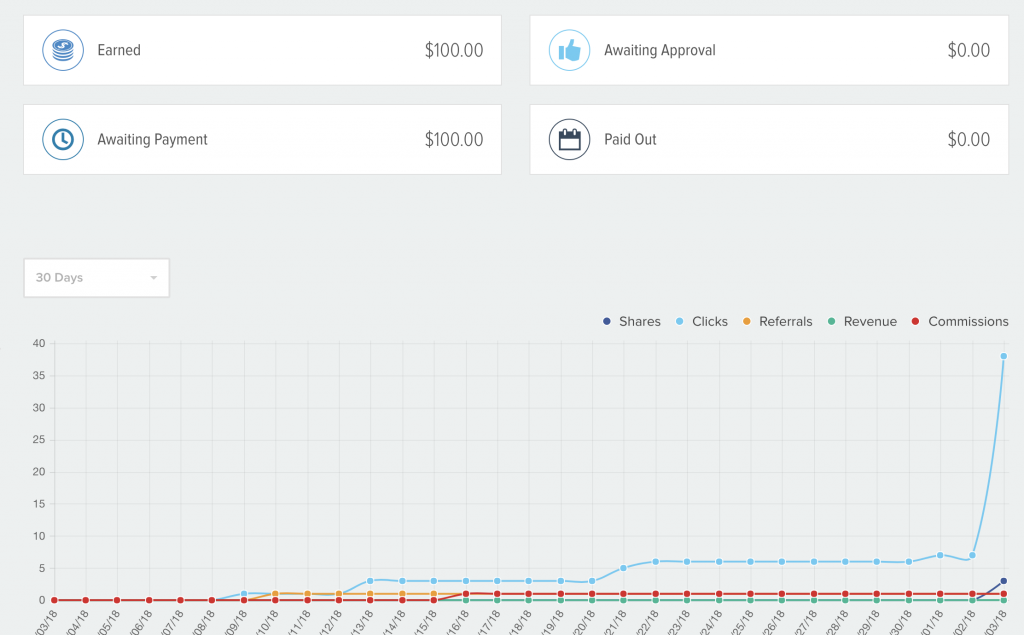Click the red Commissions legend dot
This screenshot has width=1024, height=635.
917,321
